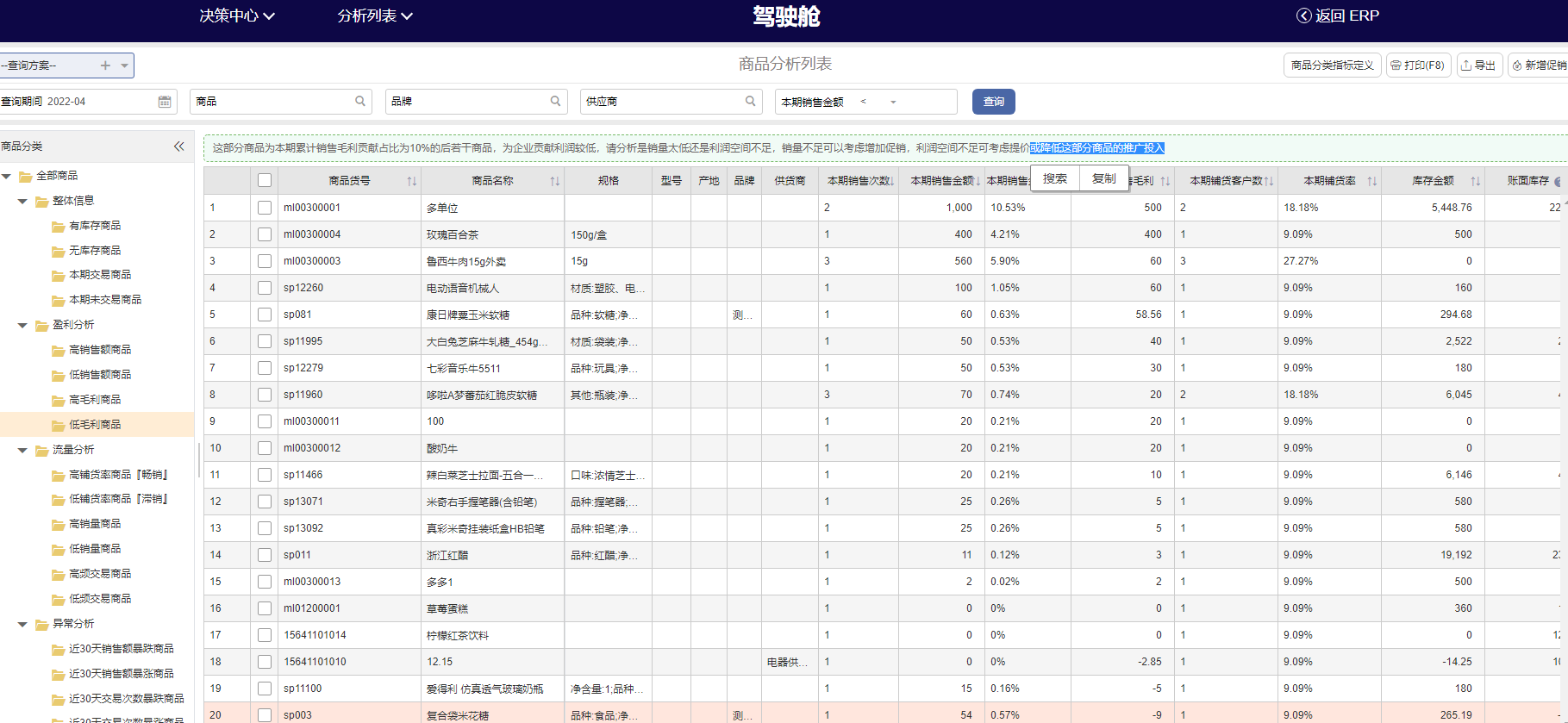Tick checkbox for sp12260 电动语音机械人
This screenshot has width=1568, height=723.
click(265, 288)
